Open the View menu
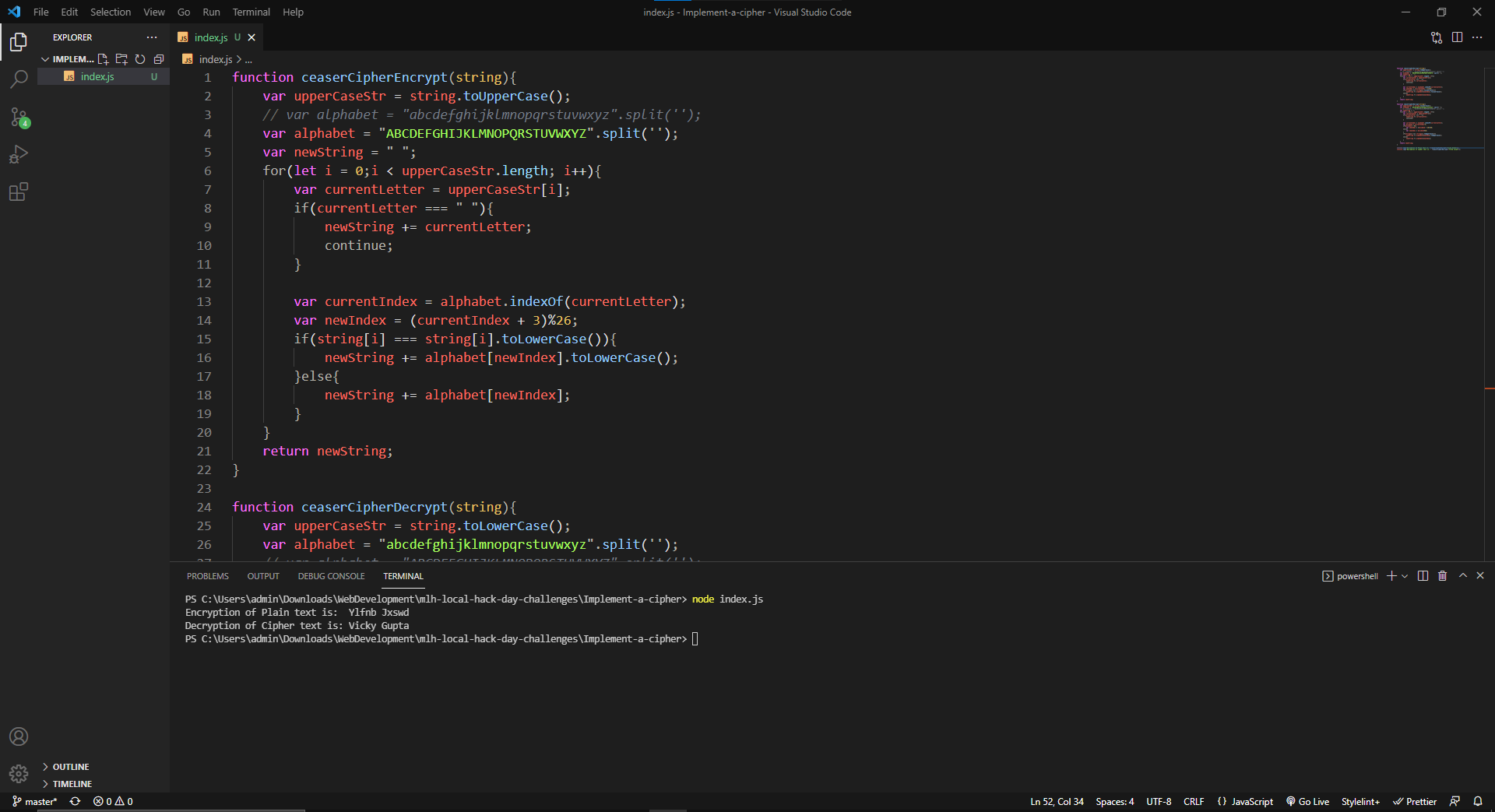The height and width of the screenshot is (812, 1495). [154, 12]
